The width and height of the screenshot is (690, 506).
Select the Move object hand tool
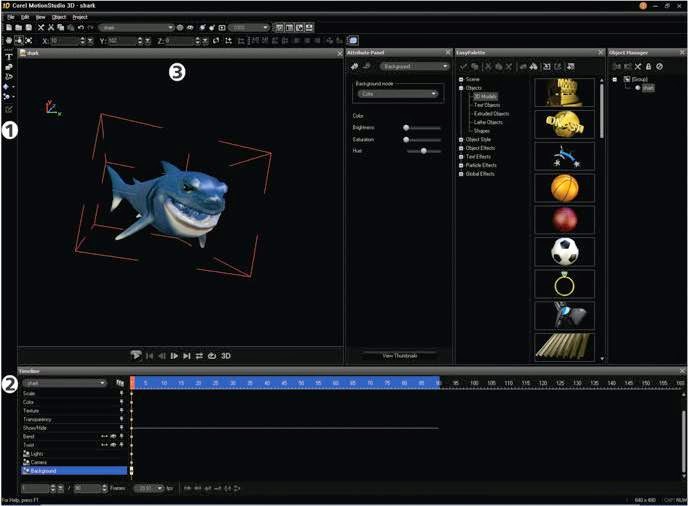pos(9,40)
